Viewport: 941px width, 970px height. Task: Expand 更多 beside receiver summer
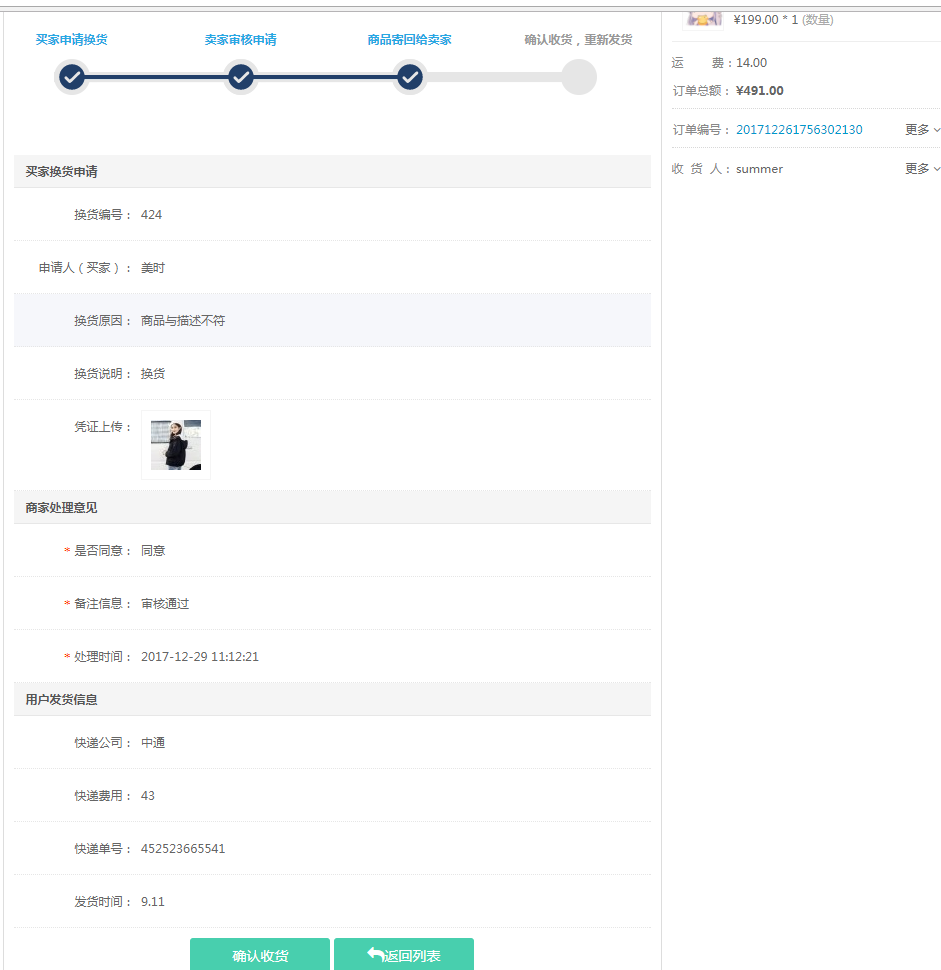[x=922, y=169]
